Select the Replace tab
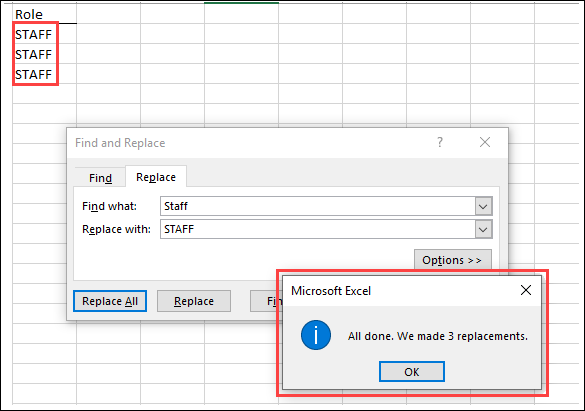Screen dimensions: 585x411 coord(156,177)
